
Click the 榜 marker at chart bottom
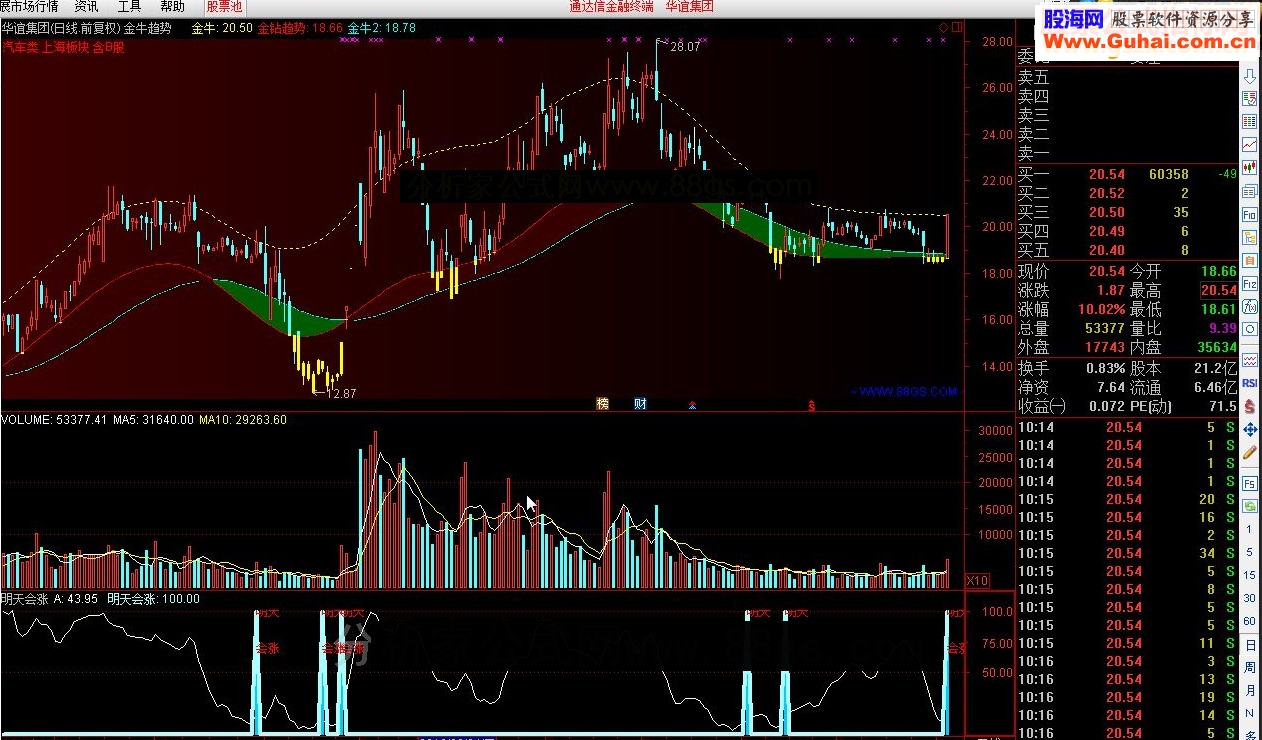click(603, 404)
